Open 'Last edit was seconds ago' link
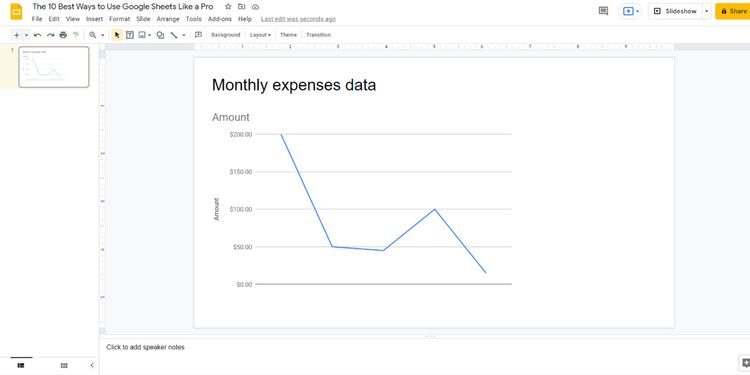The height and width of the screenshot is (375, 750). tap(298, 19)
